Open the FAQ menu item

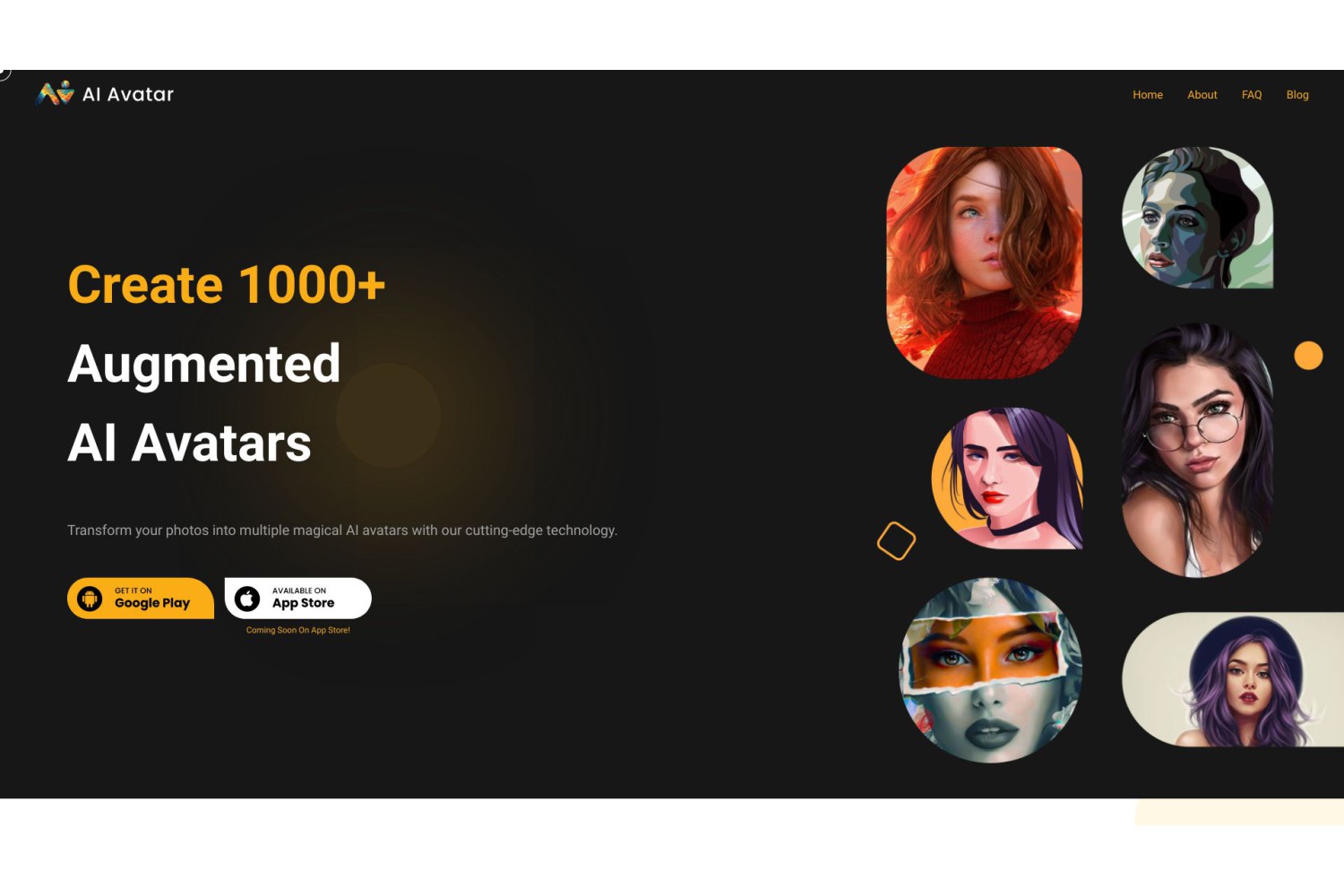point(1251,95)
